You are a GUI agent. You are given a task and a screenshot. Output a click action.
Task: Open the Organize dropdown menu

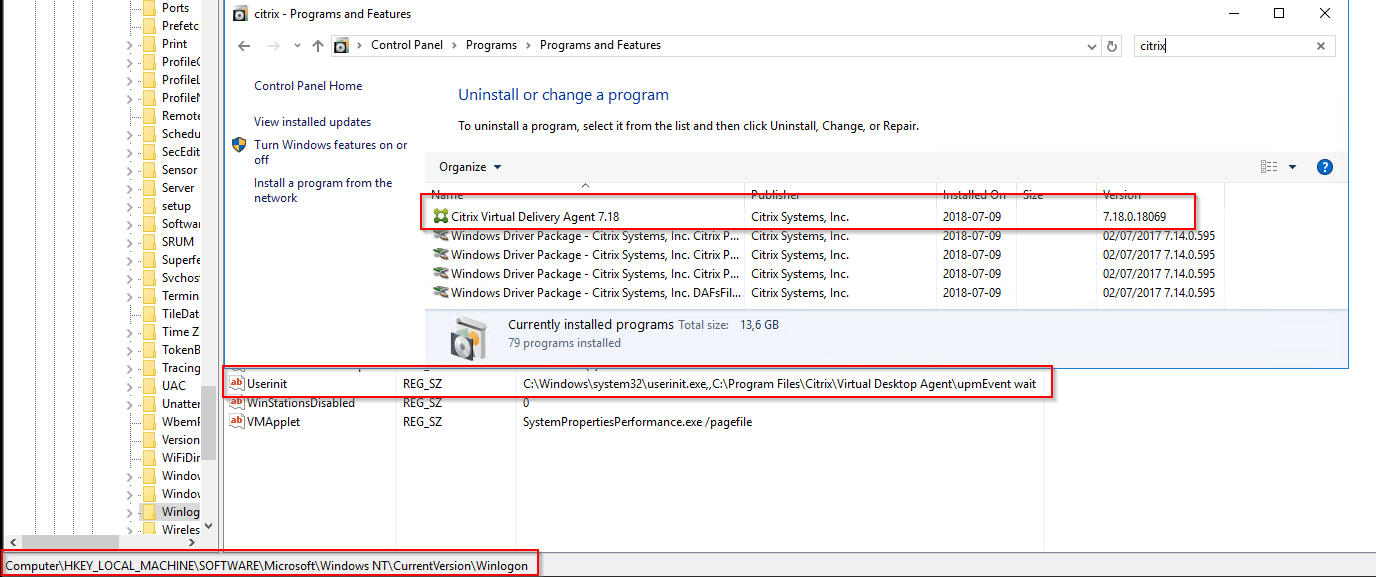coord(470,167)
